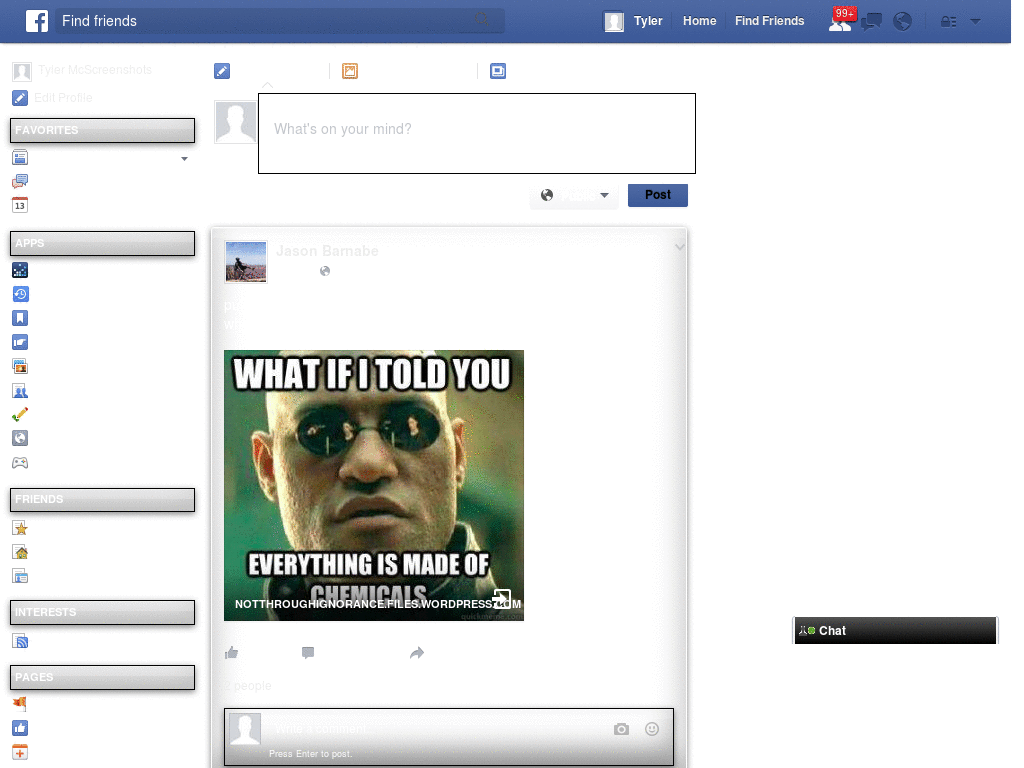Image resolution: width=1024 pixels, height=768 pixels.
Task: Open the Messages speech-bubble icon under Favorites
Action: coord(20,181)
